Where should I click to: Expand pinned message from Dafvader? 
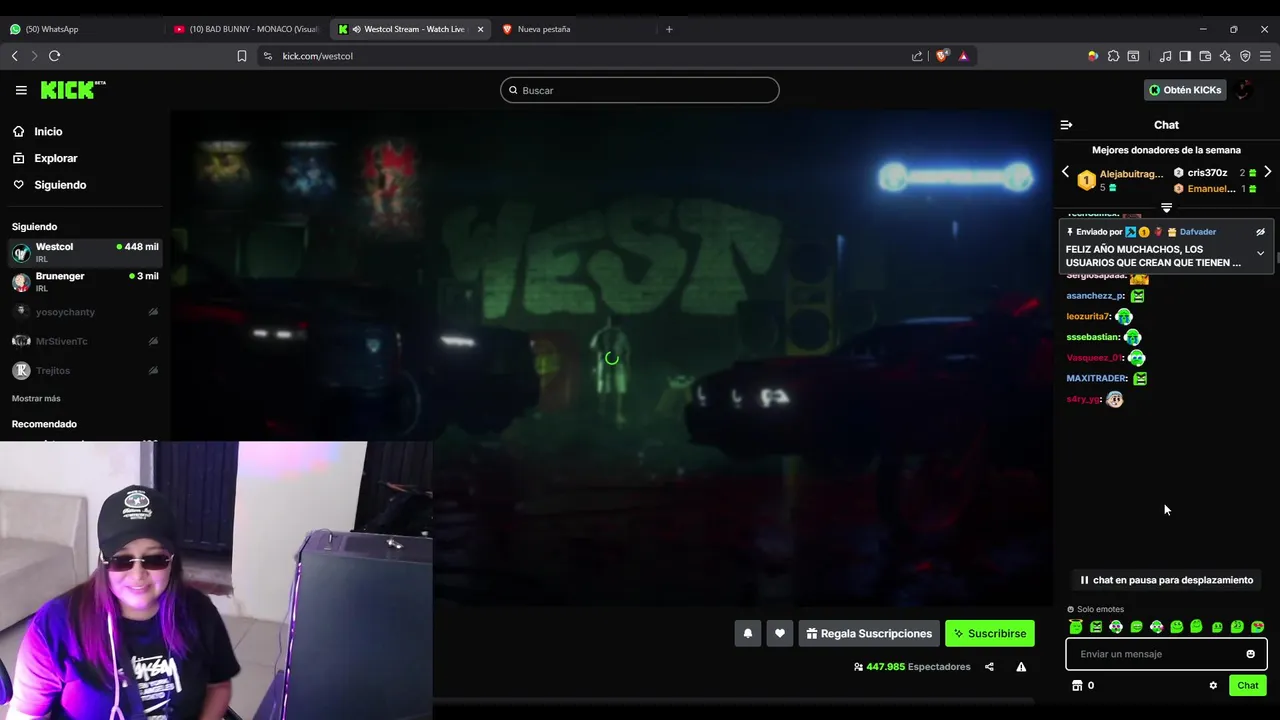(x=1260, y=254)
